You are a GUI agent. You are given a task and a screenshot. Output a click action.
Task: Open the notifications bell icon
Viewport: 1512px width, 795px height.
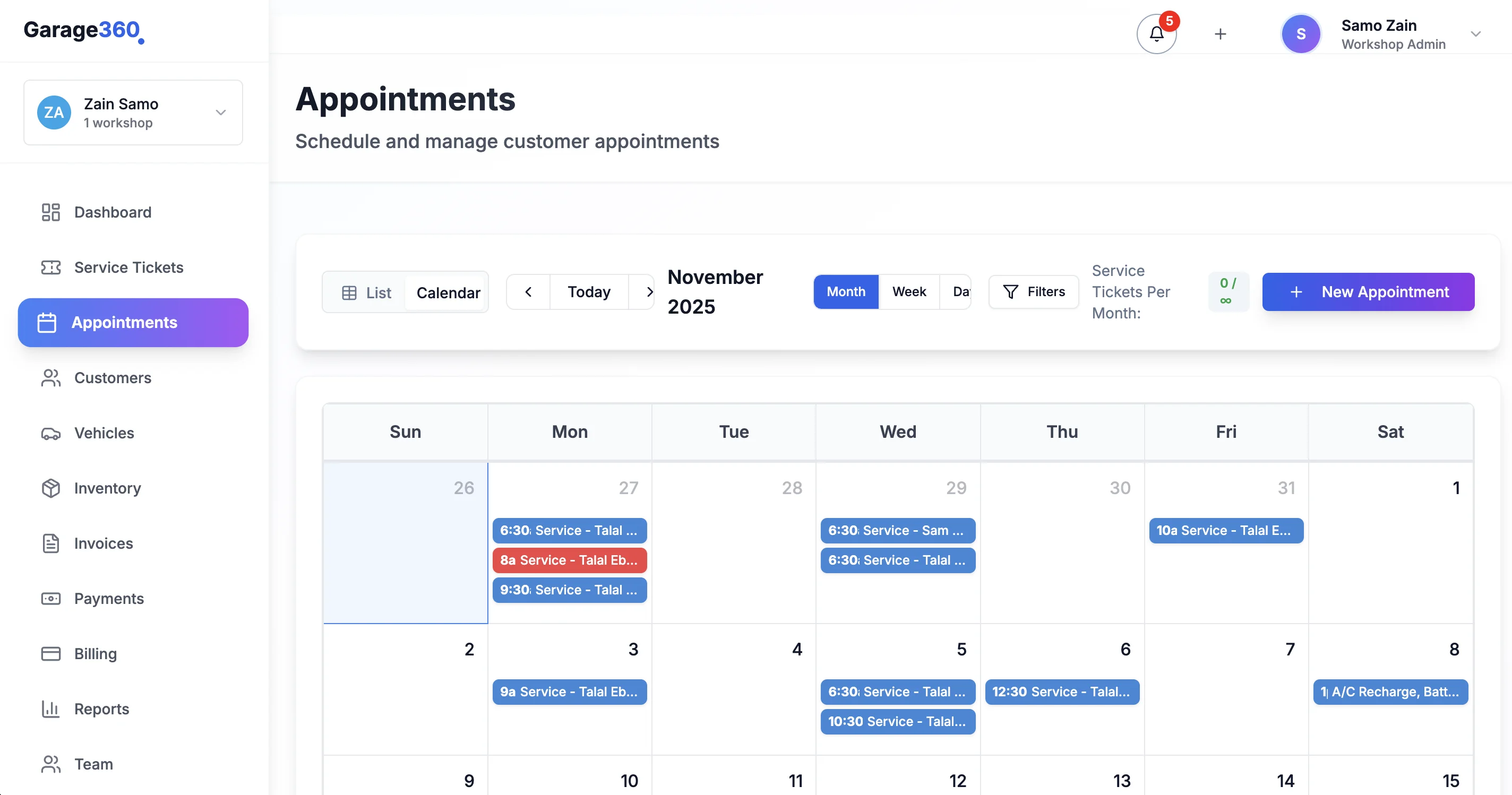1156,34
